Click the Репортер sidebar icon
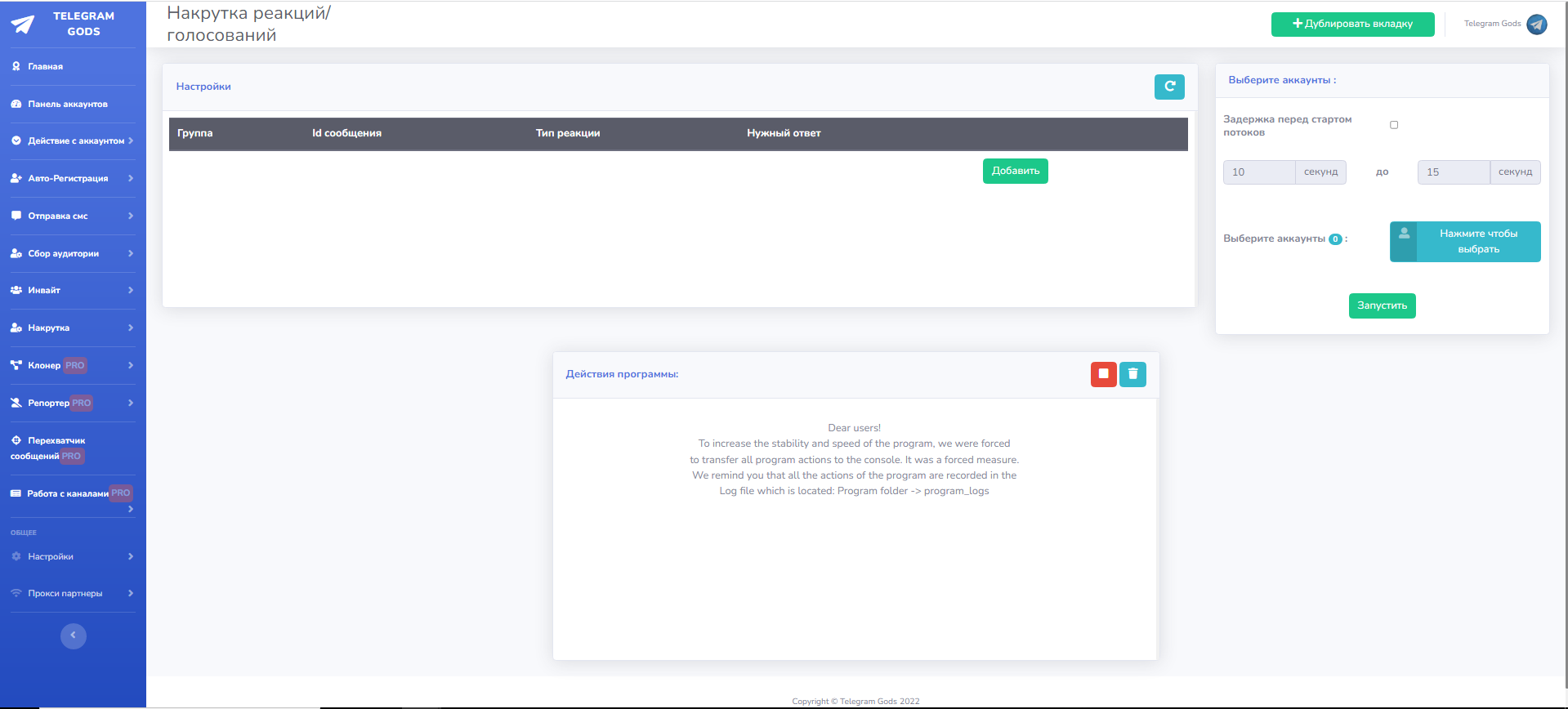The height and width of the screenshot is (709, 1568). coord(16,403)
